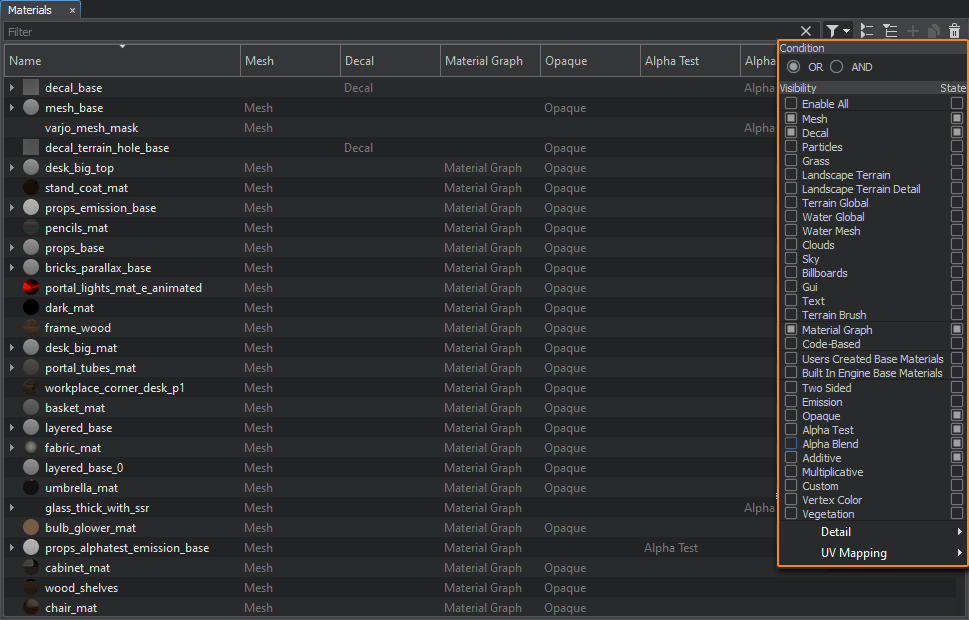This screenshot has height=620, width=969.
Task: Click into the Filter text field
Action: pyautogui.click(x=400, y=32)
